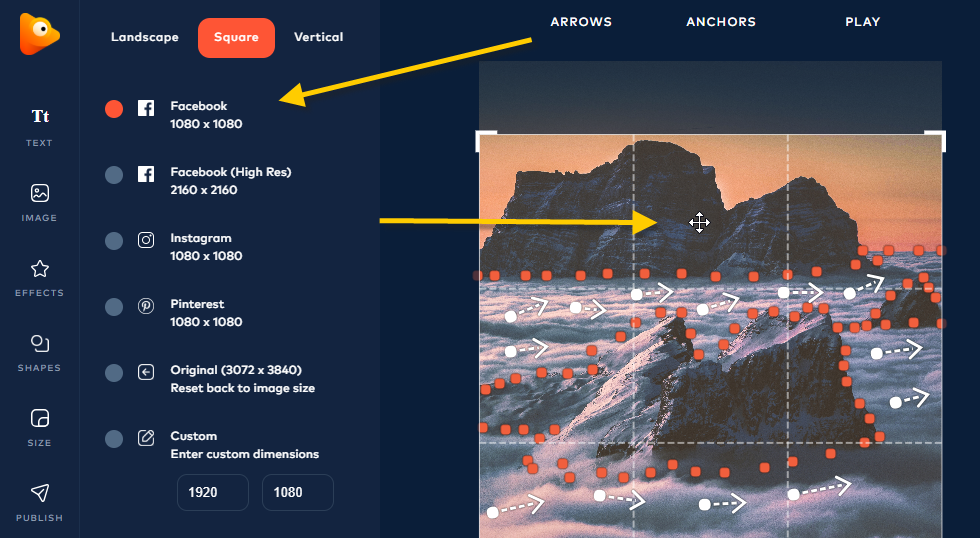Screen dimensions: 980x538
Task: Click the top-left crop corner handle
Action: tap(486, 141)
